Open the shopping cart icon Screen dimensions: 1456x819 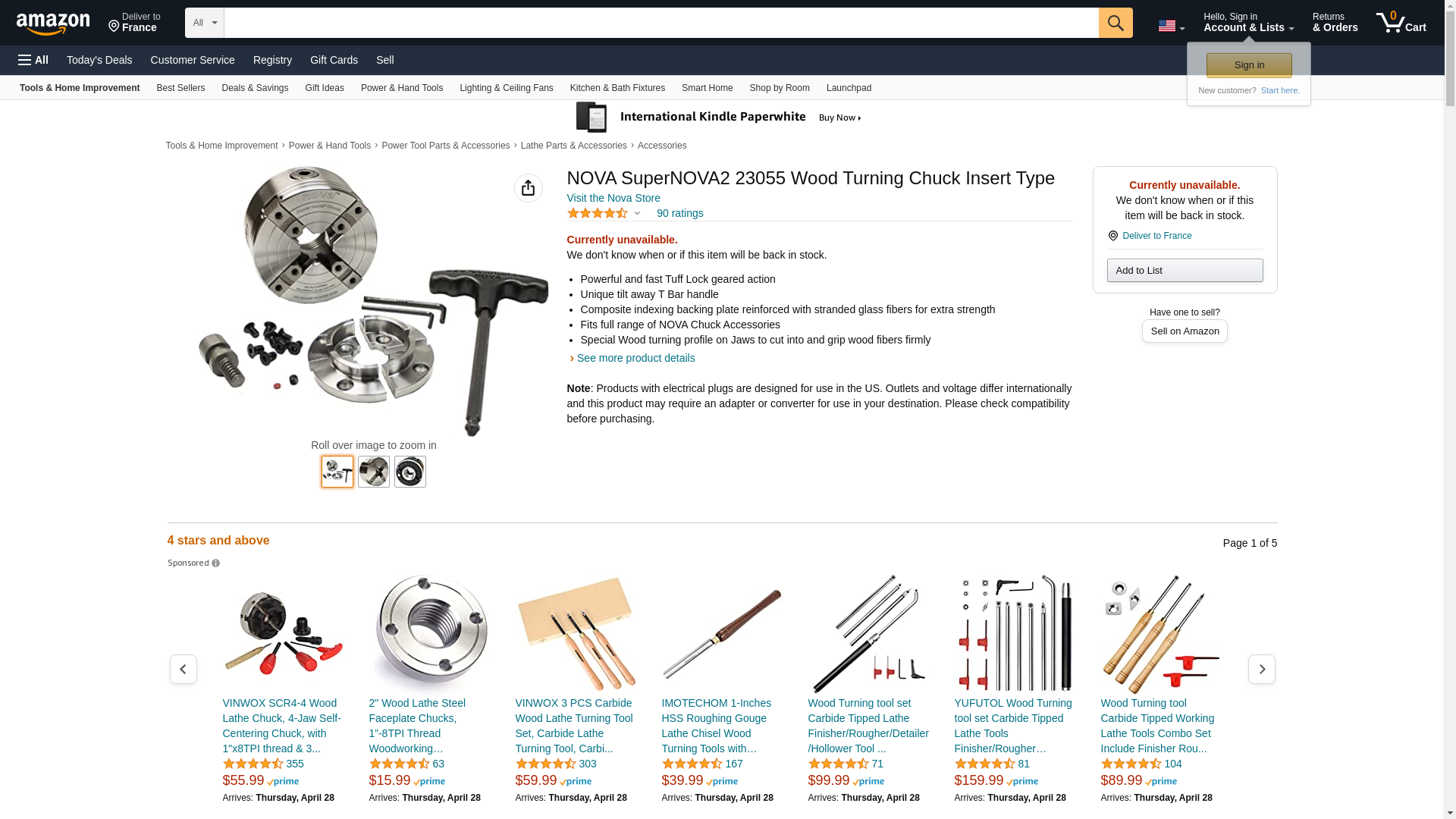(x=1401, y=23)
